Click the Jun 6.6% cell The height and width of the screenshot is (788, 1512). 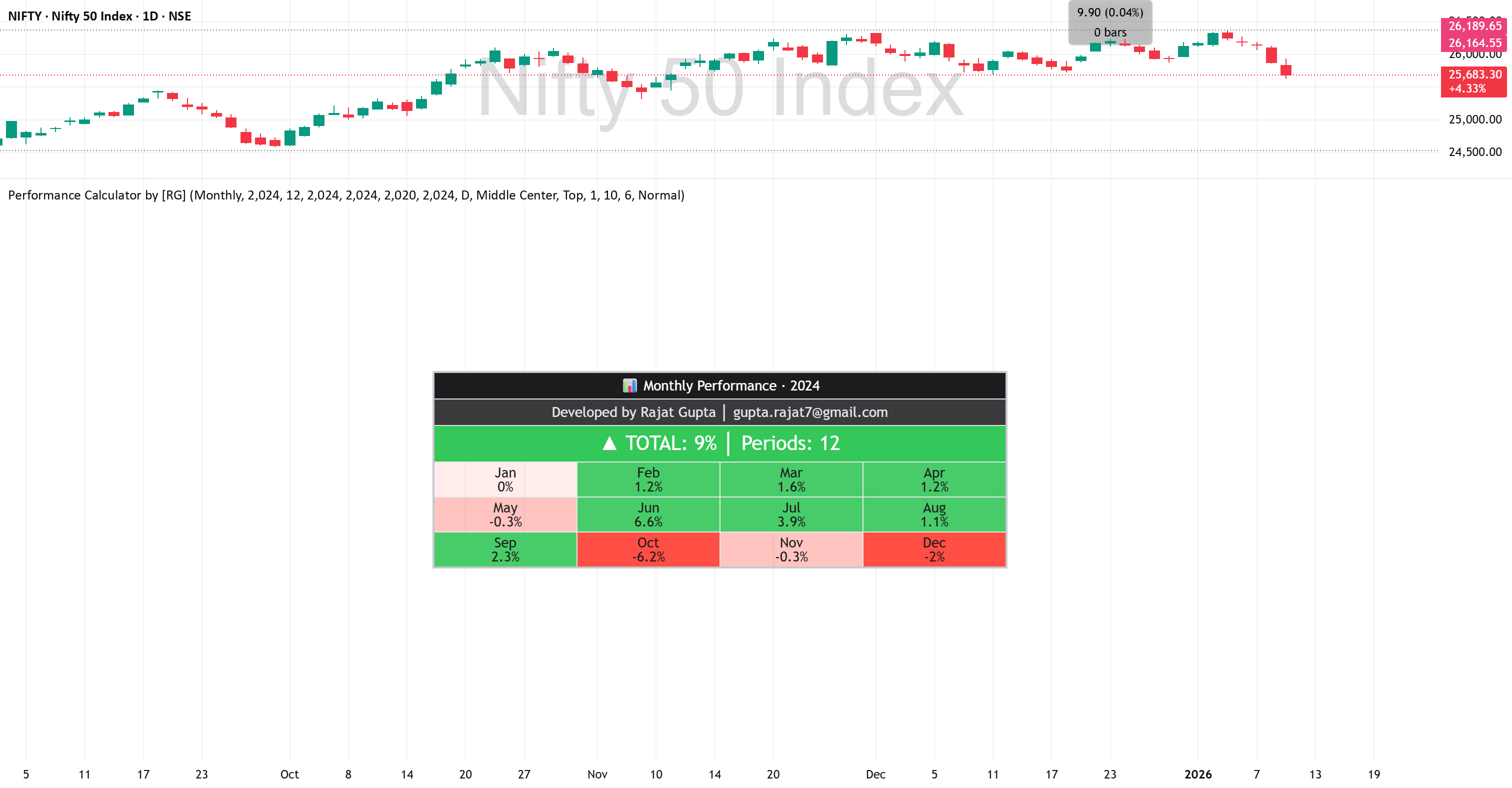pyautogui.click(x=648, y=514)
